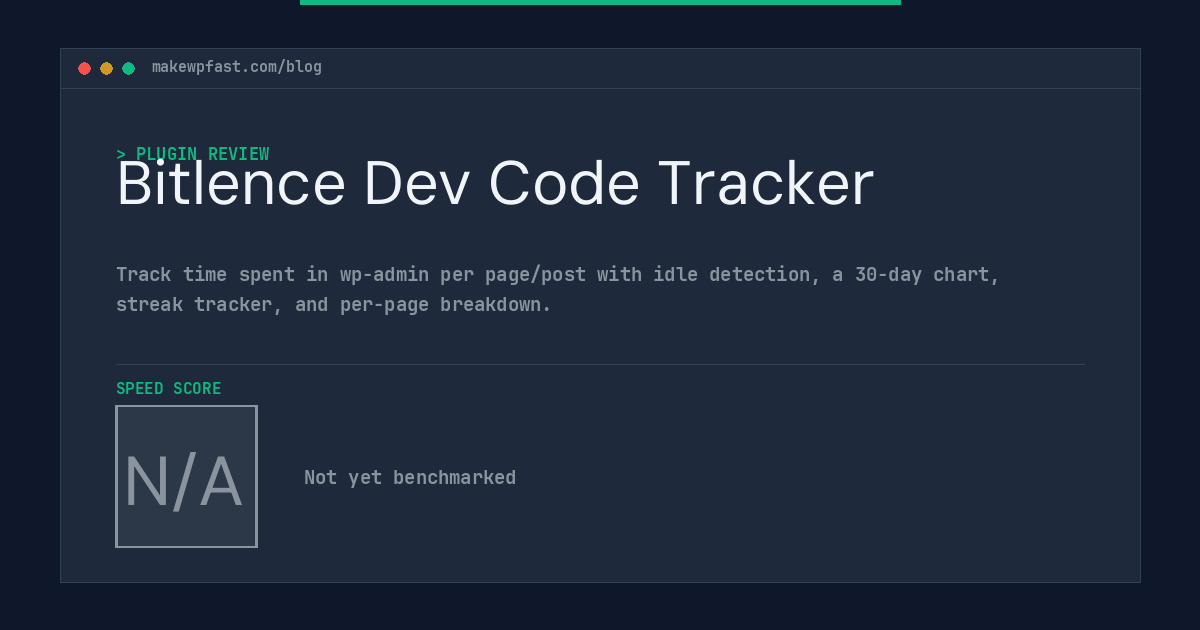Click the N/A speed score box
The height and width of the screenshot is (630, 1200).
pyautogui.click(x=186, y=476)
